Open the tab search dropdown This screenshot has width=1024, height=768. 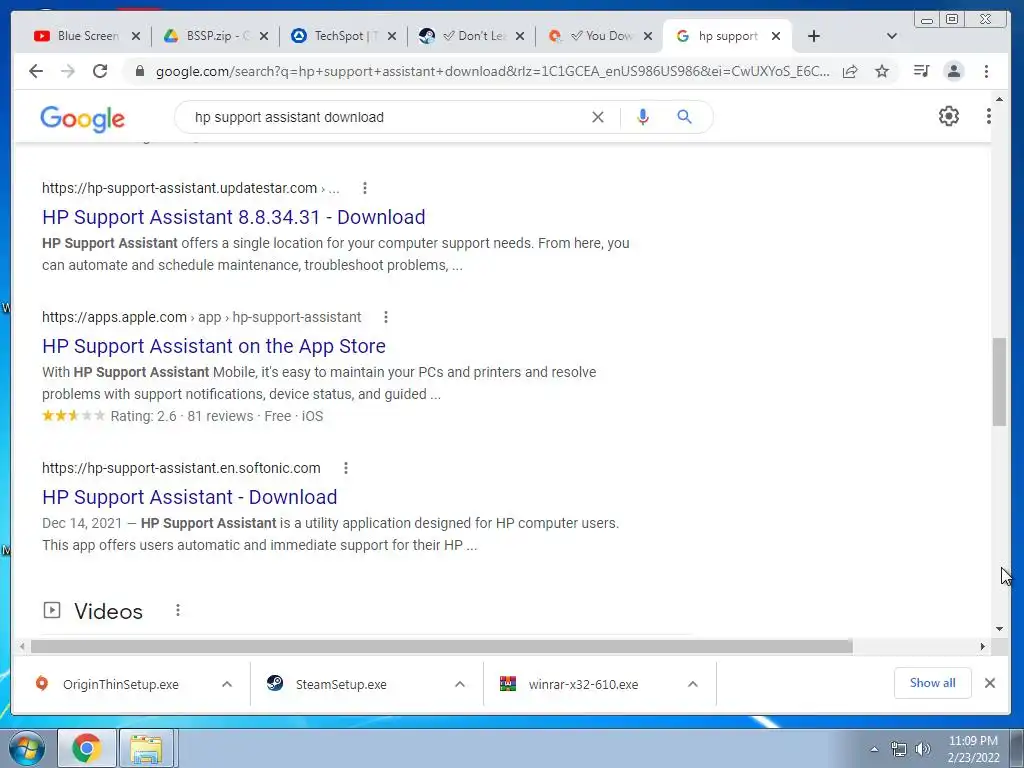(x=891, y=37)
